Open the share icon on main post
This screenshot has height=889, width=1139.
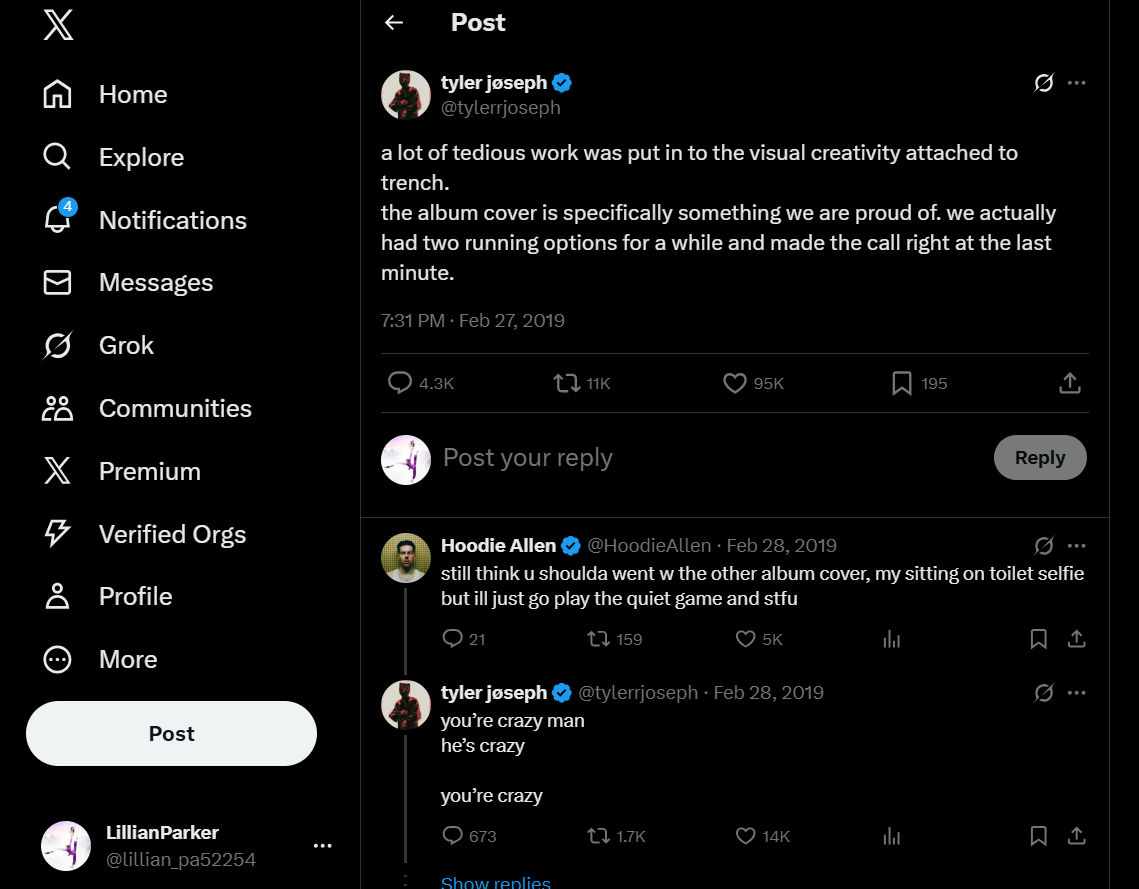click(x=1070, y=383)
